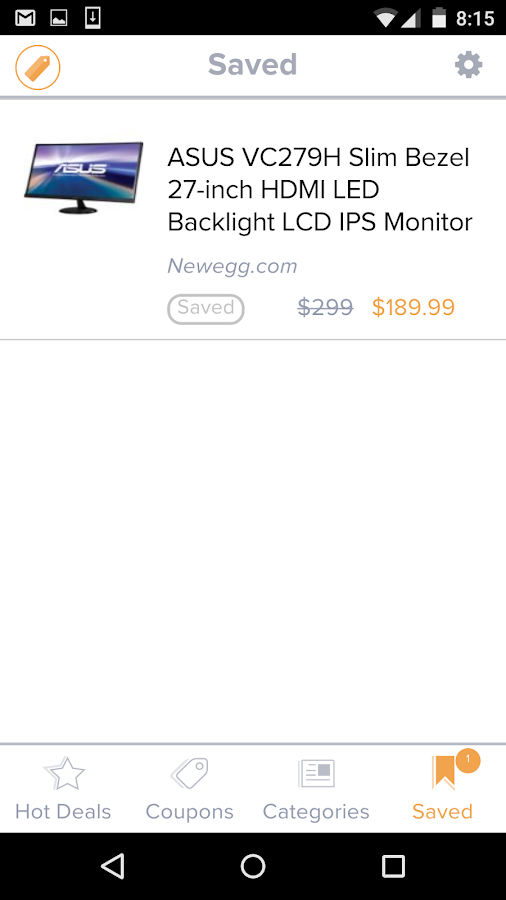Tap the Android back navigation button
Screen dimensions: 506x900
112,866
